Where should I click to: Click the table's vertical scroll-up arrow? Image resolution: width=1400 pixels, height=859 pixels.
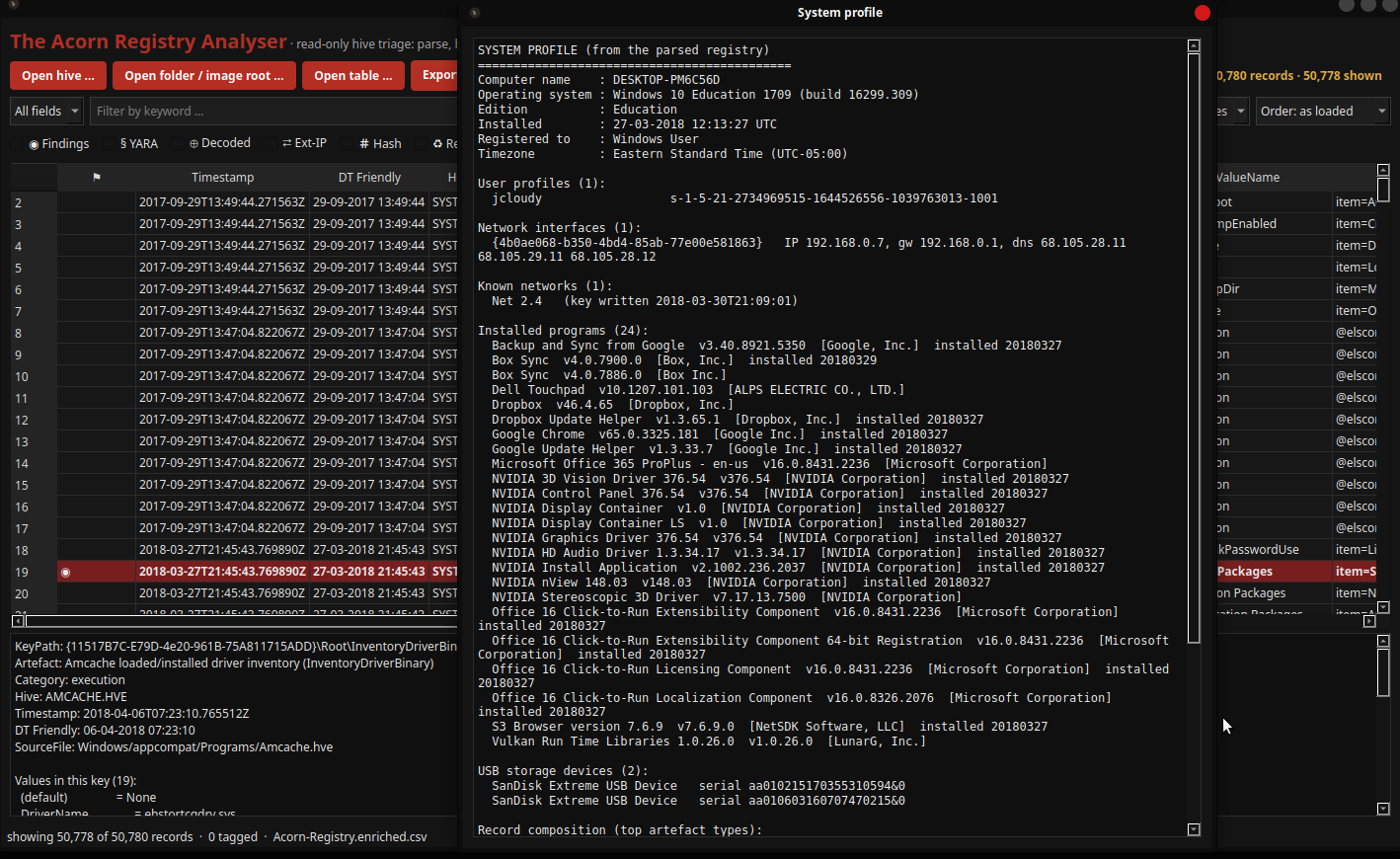[x=1383, y=170]
